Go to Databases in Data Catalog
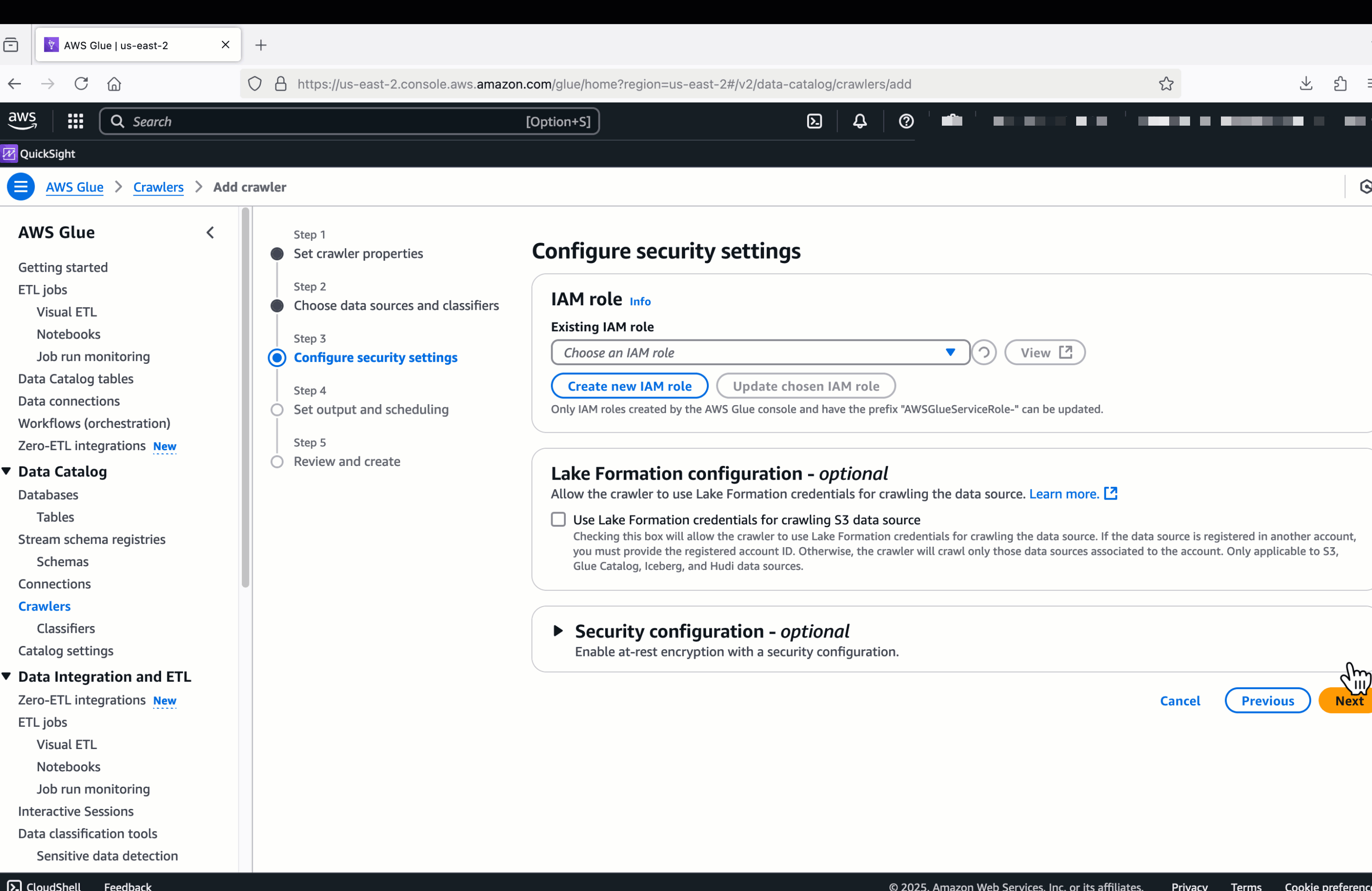The height and width of the screenshot is (891, 1372). [48, 494]
